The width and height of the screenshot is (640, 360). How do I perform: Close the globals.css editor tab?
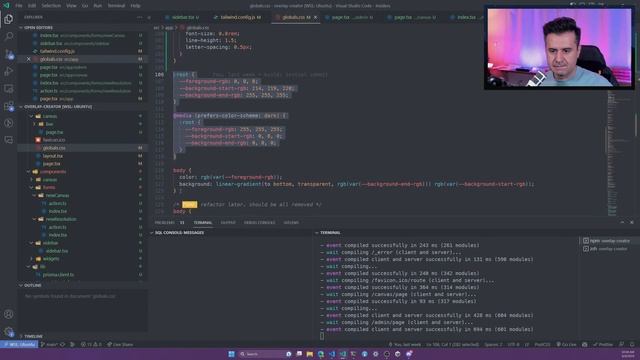[315, 17]
